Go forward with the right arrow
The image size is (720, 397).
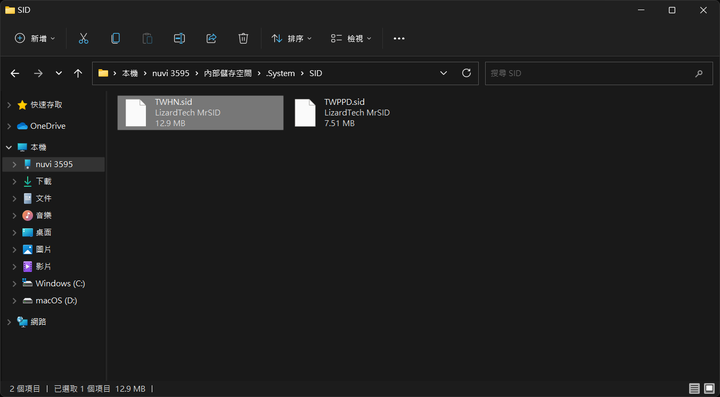coord(38,73)
